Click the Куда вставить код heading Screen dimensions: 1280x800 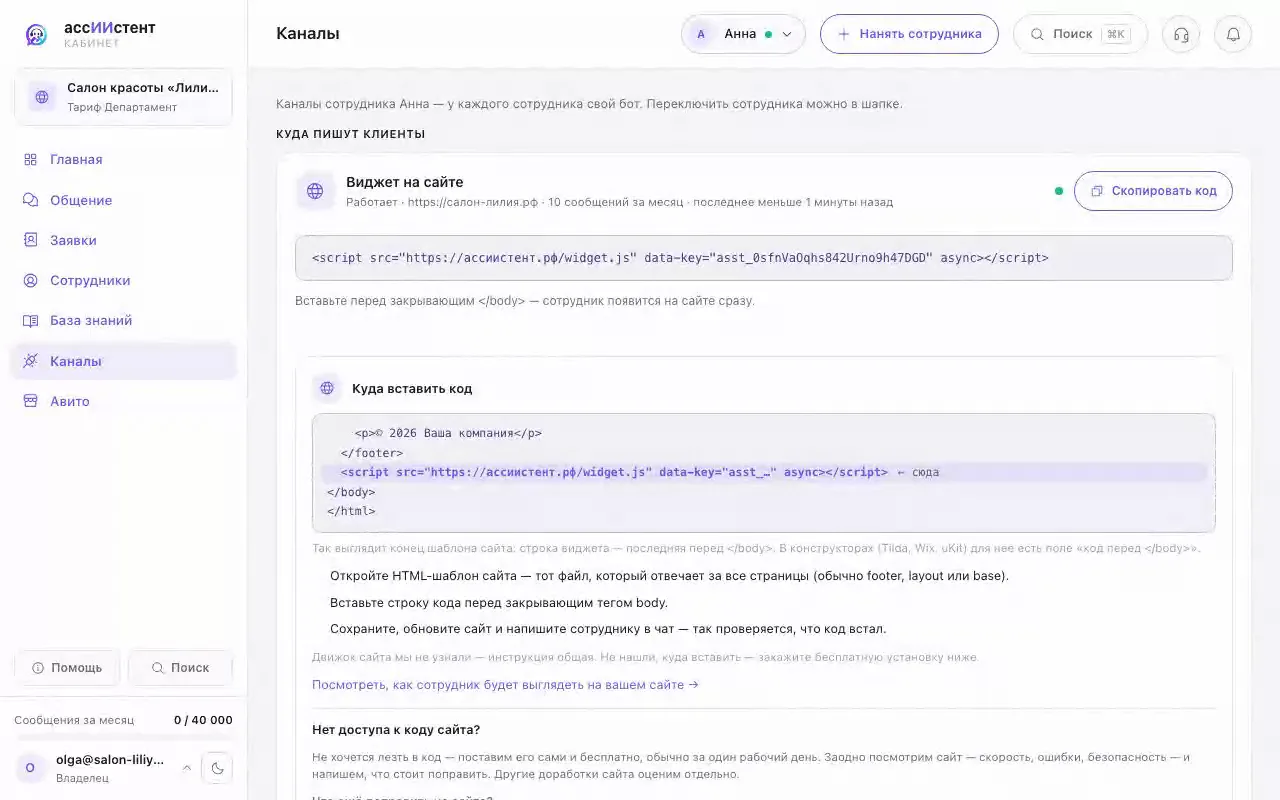point(412,389)
